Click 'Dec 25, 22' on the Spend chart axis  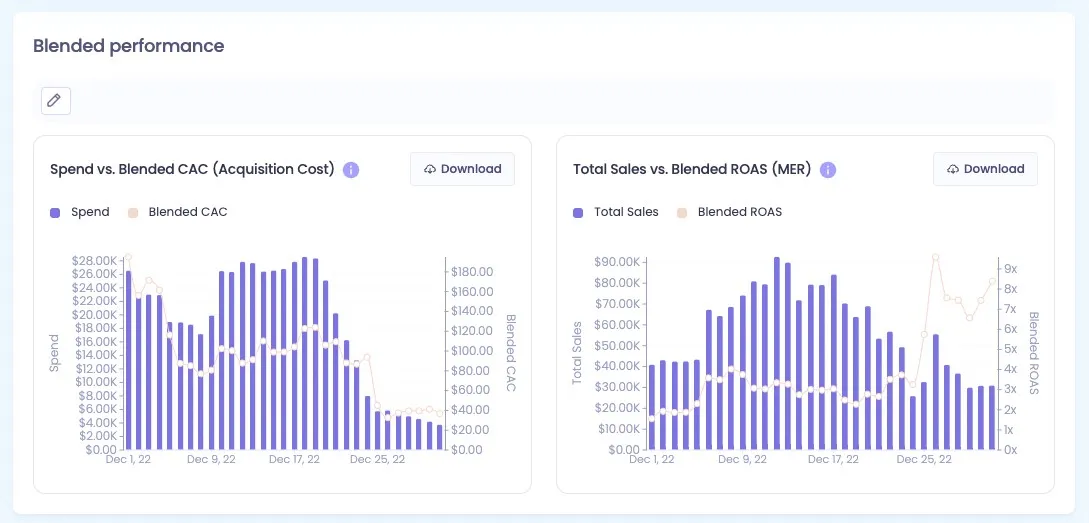coord(377,460)
